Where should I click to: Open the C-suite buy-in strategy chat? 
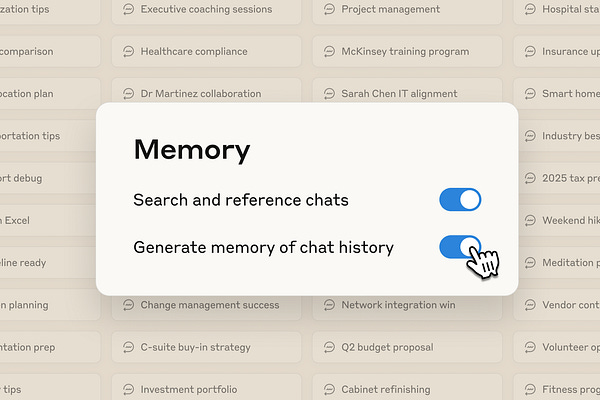[x=206, y=347]
